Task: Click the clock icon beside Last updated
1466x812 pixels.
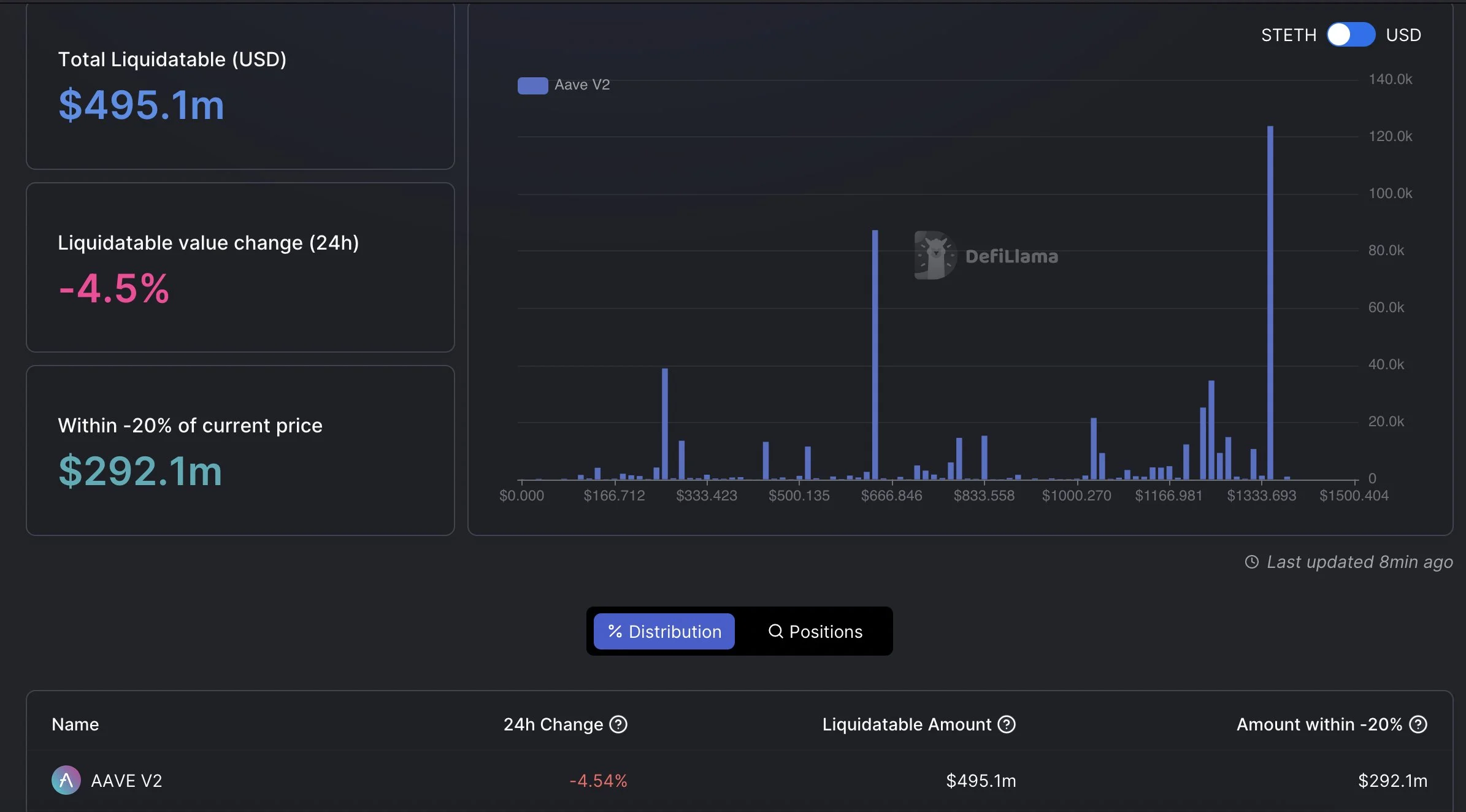Action: pyautogui.click(x=1251, y=562)
